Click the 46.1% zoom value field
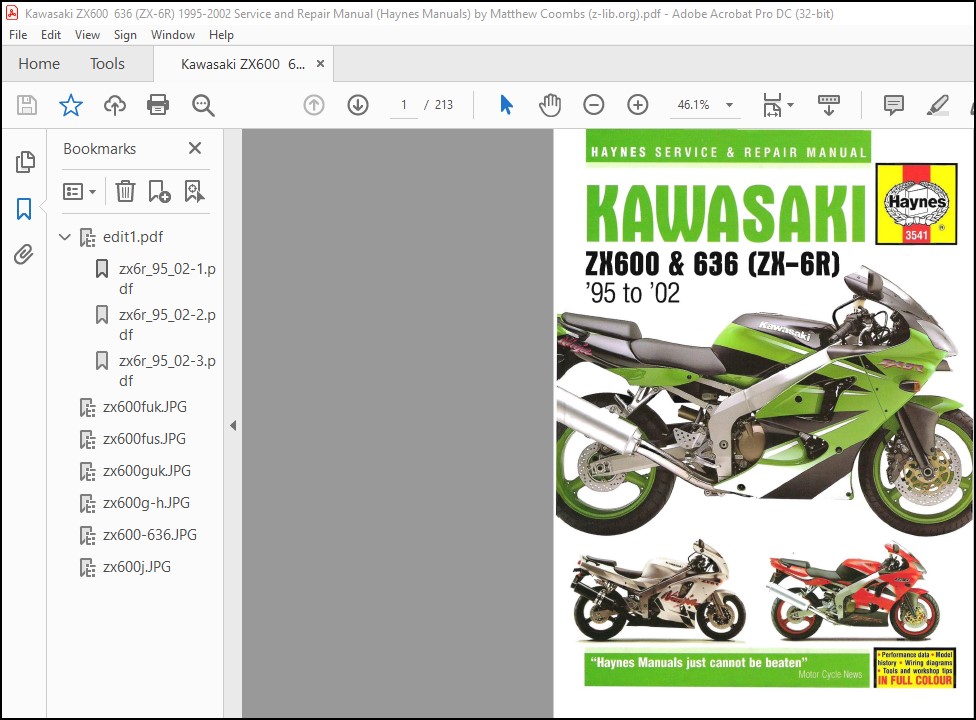 [693, 105]
